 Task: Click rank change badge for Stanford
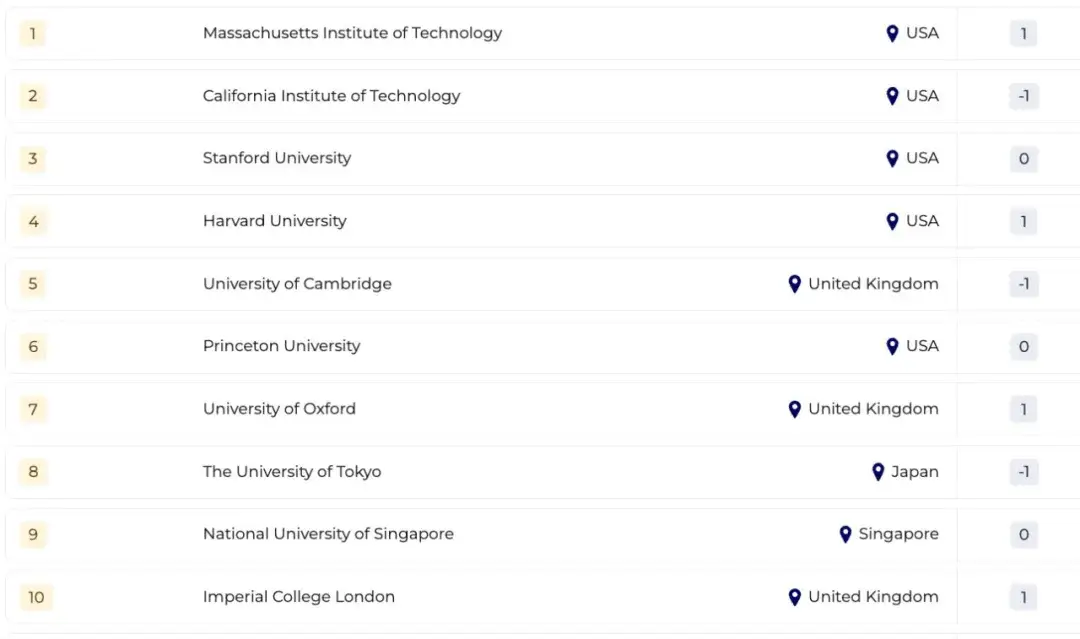point(1023,159)
